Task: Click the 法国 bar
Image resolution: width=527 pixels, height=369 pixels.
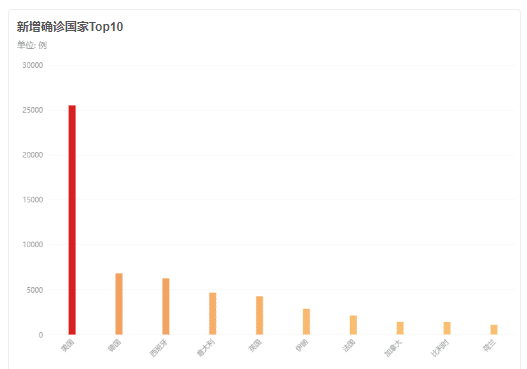Action: (x=353, y=325)
